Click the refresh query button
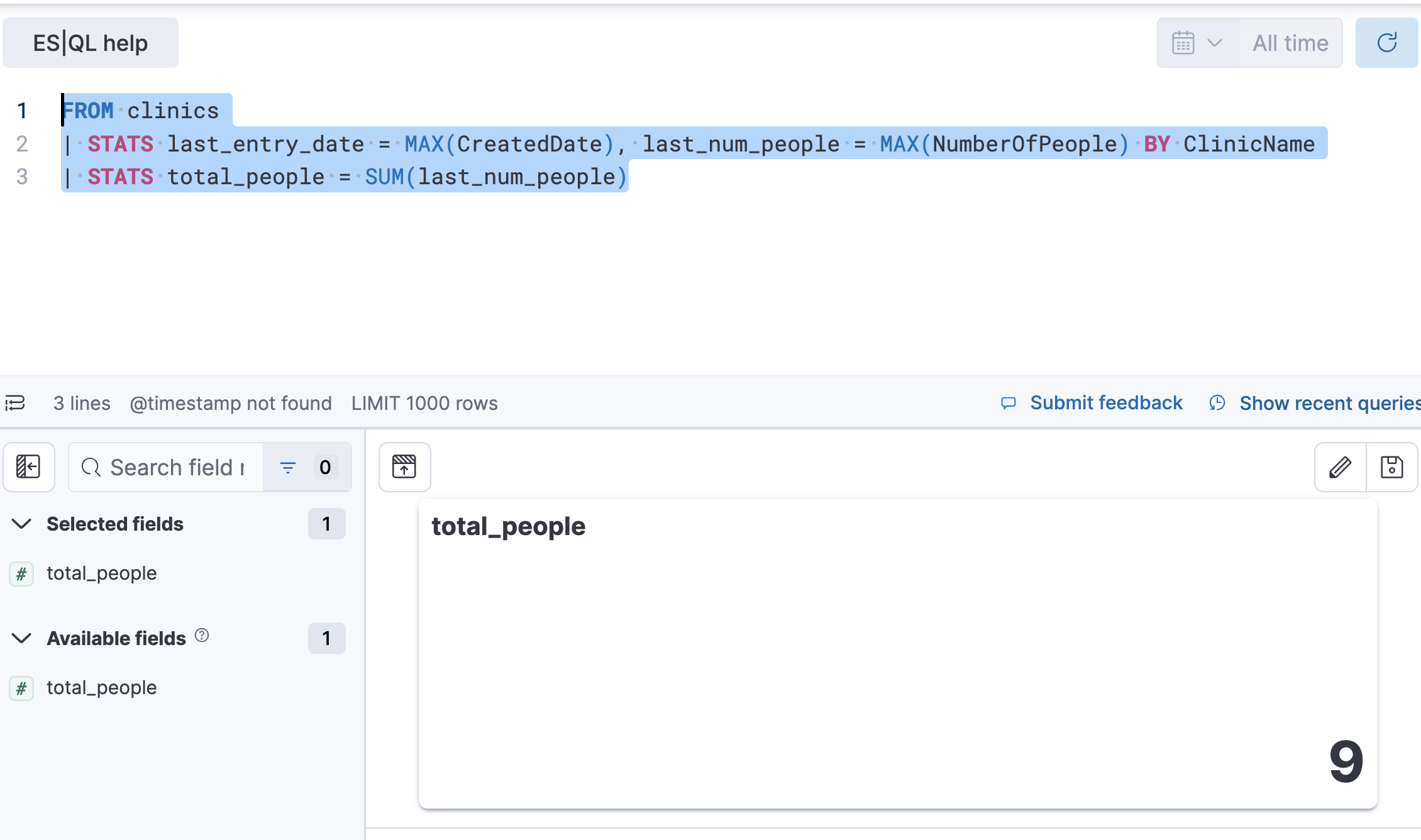The image size is (1421, 840). point(1386,43)
